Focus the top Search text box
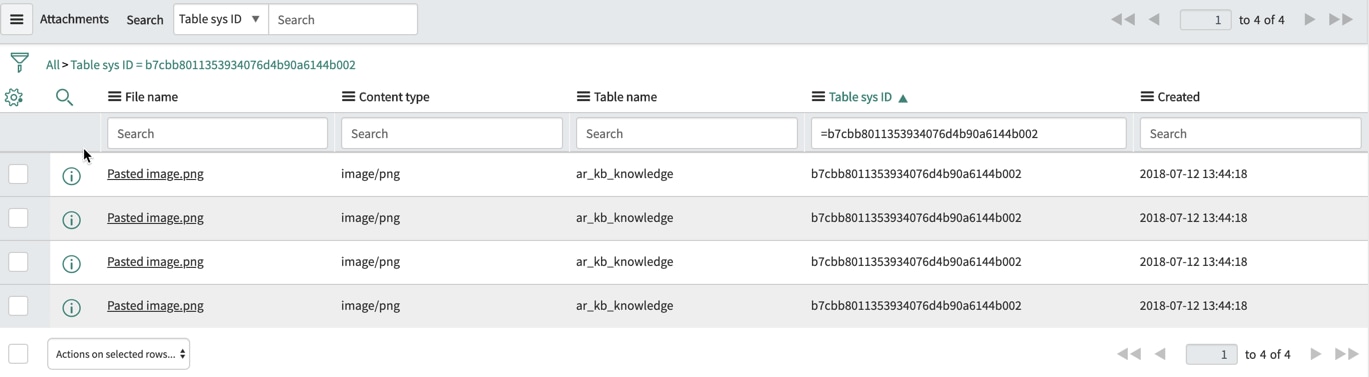The image size is (1369, 377). [343, 19]
